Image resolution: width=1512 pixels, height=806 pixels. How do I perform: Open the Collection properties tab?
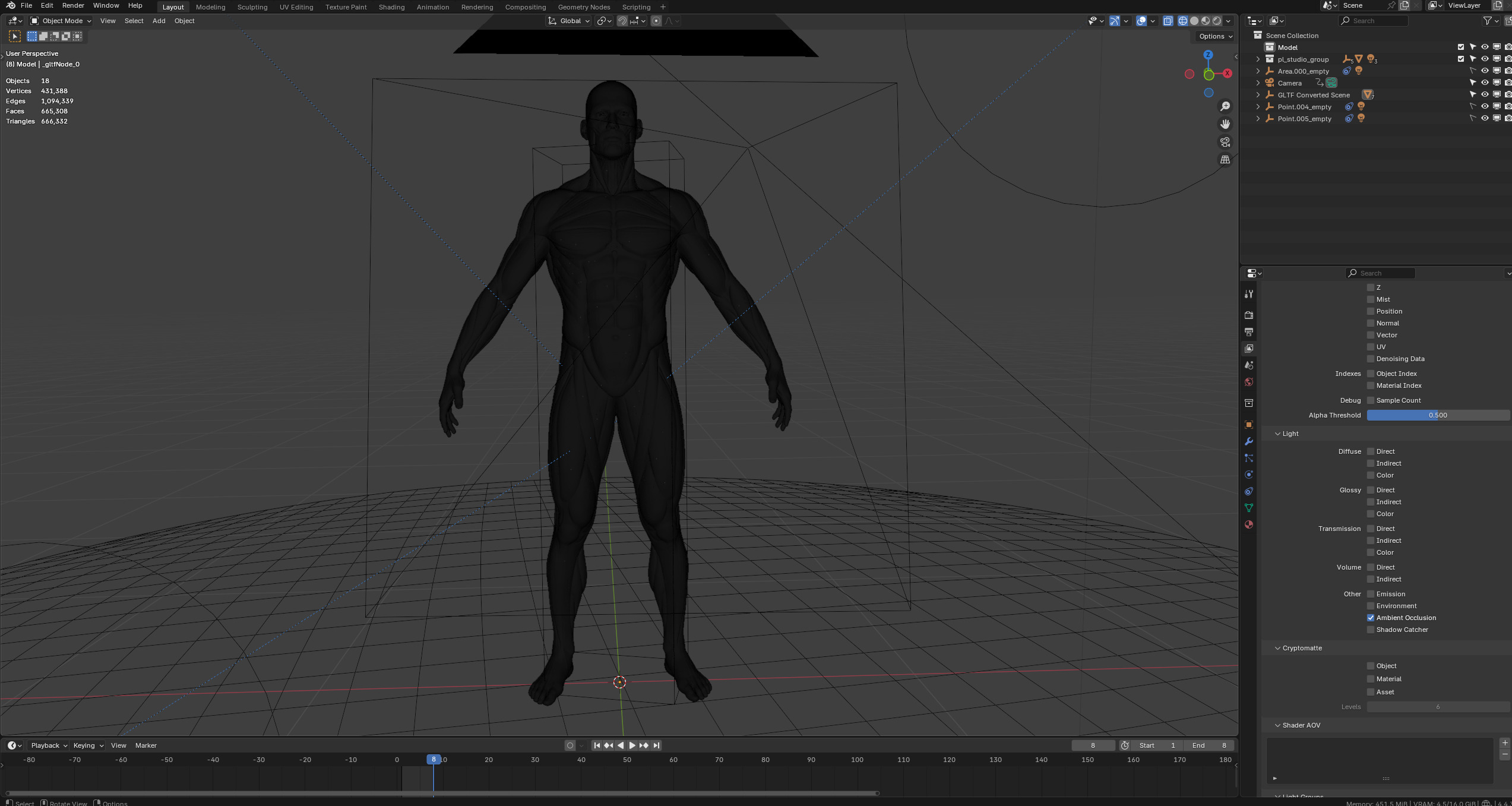1249,403
